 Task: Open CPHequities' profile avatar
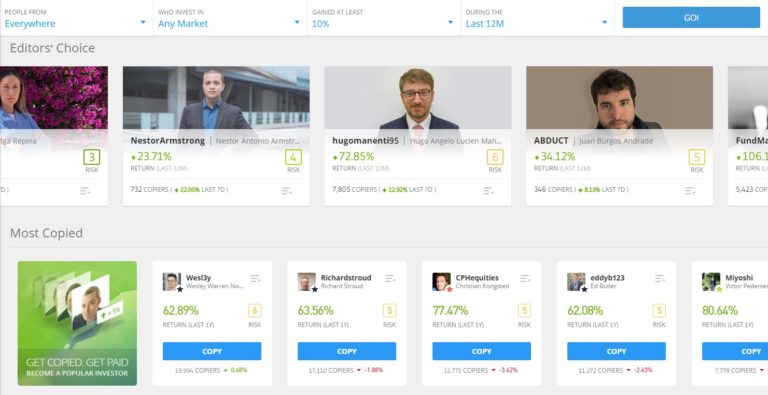(x=441, y=282)
